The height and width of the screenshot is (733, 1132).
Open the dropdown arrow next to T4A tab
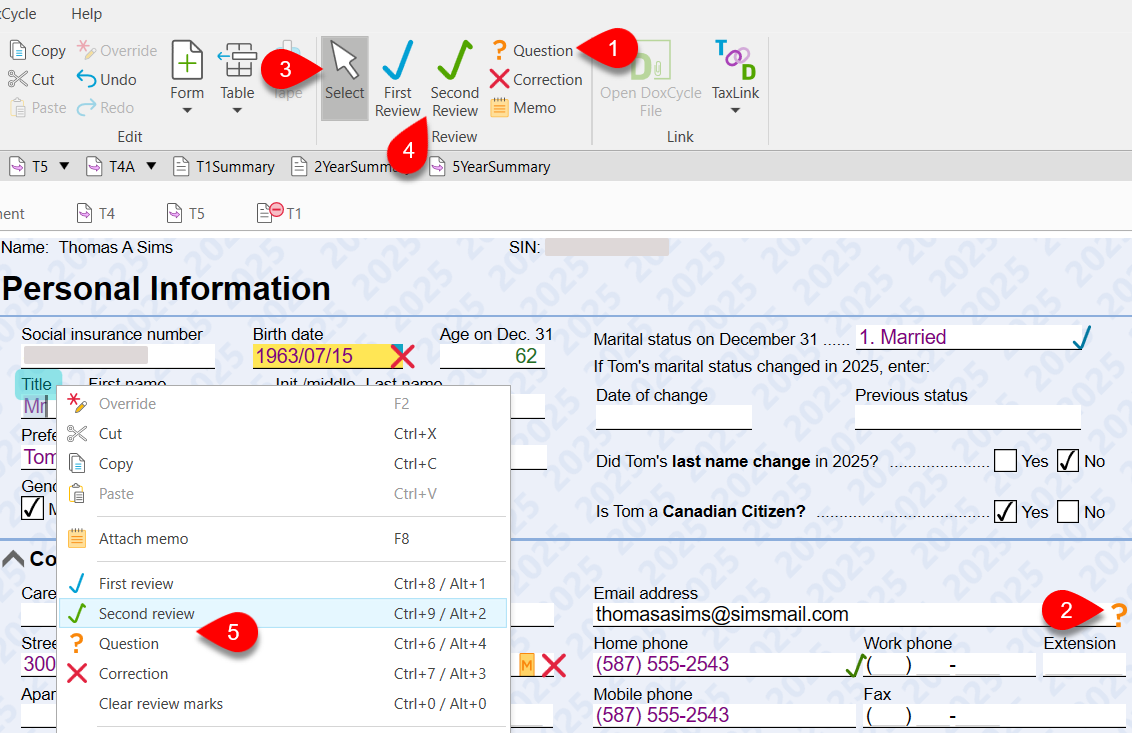pyautogui.click(x=151, y=166)
